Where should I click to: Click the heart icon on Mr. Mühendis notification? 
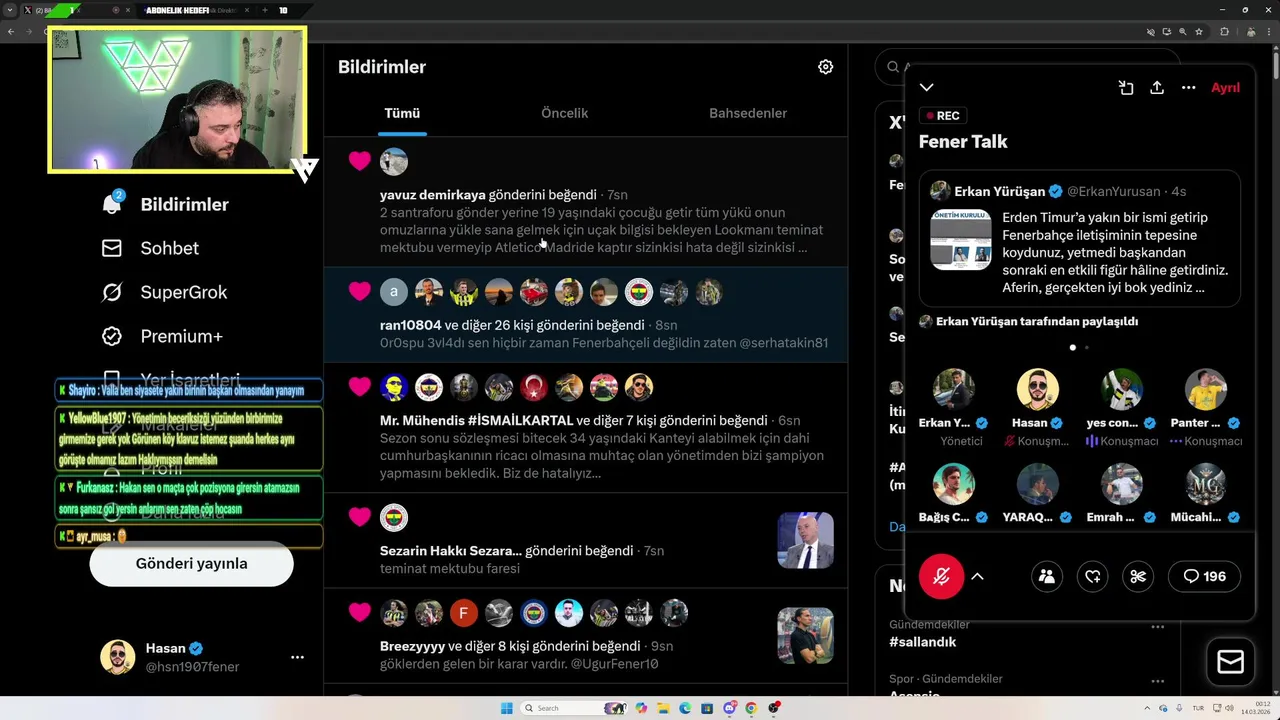tap(360, 387)
